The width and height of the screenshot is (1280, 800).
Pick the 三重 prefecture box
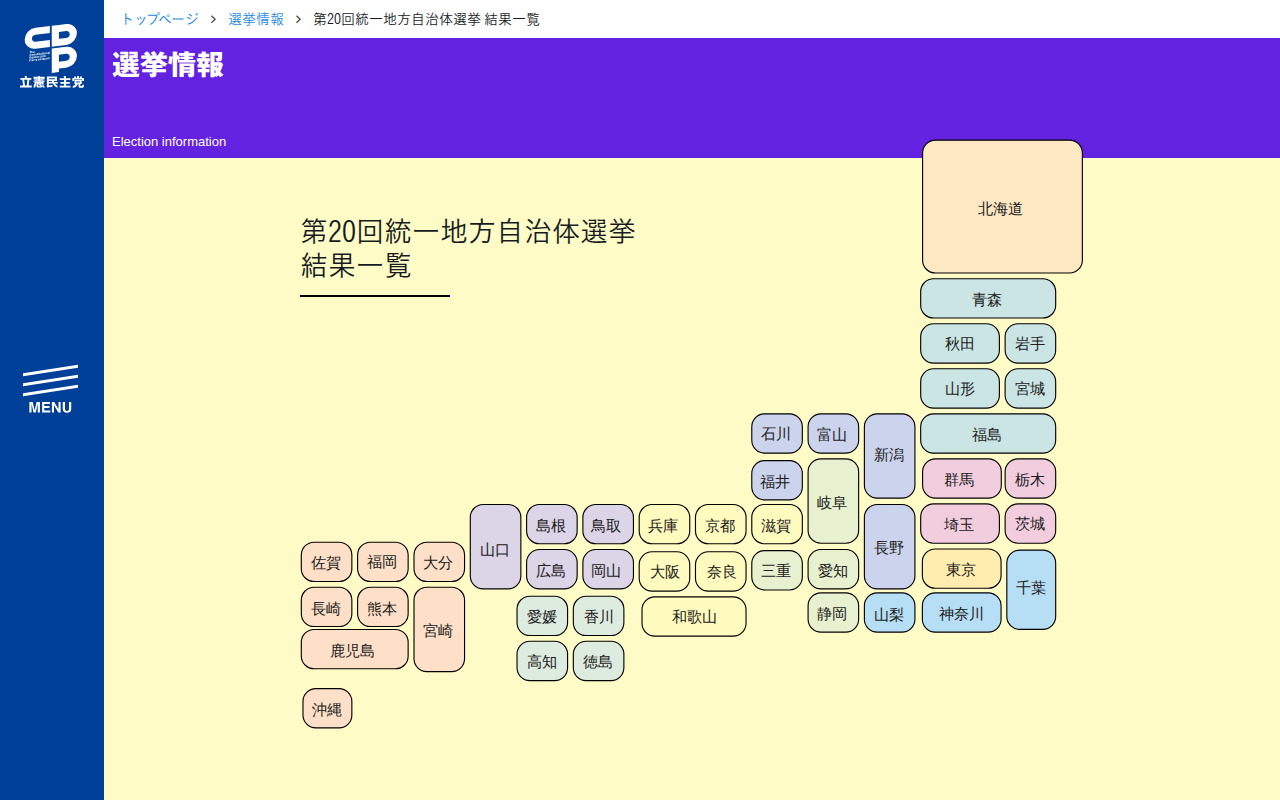[777, 570]
